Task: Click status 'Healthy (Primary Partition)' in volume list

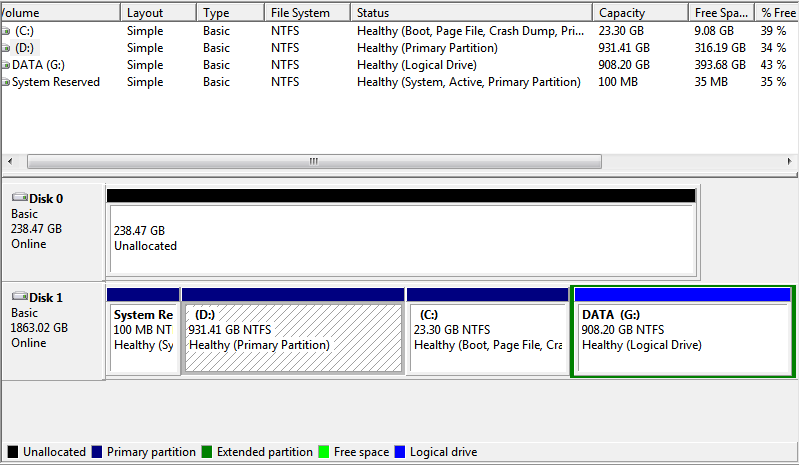Action: (x=427, y=48)
